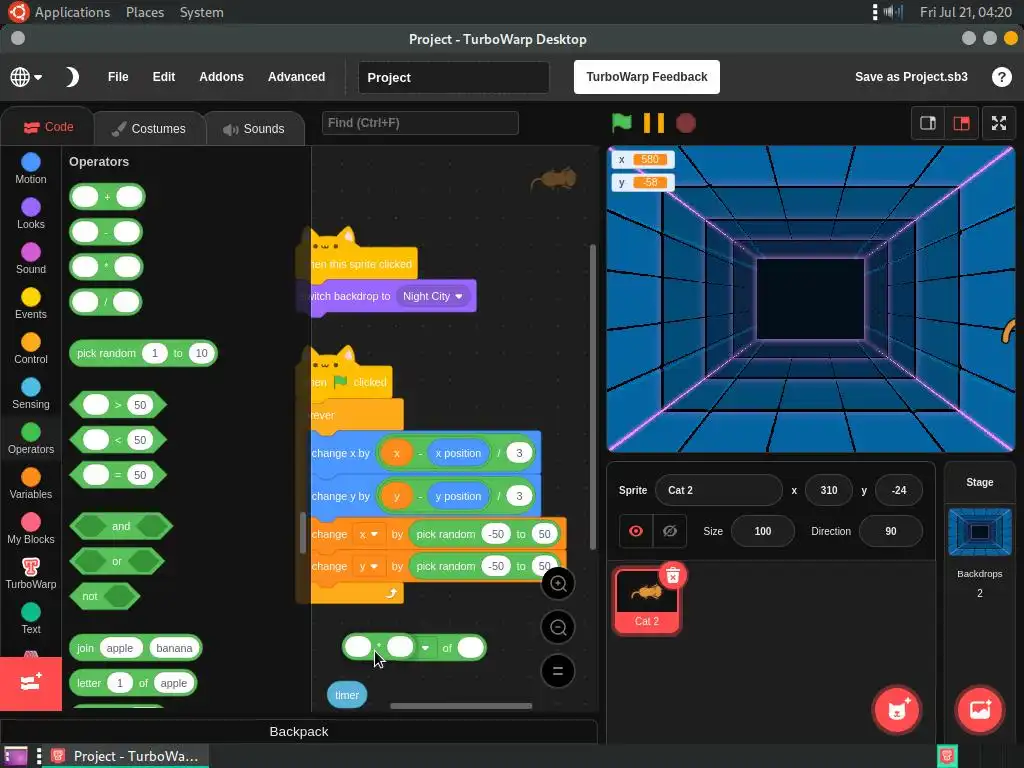This screenshot has width=1024, height=768.
Task: Select the Operators block category
Action: point(31,439)
